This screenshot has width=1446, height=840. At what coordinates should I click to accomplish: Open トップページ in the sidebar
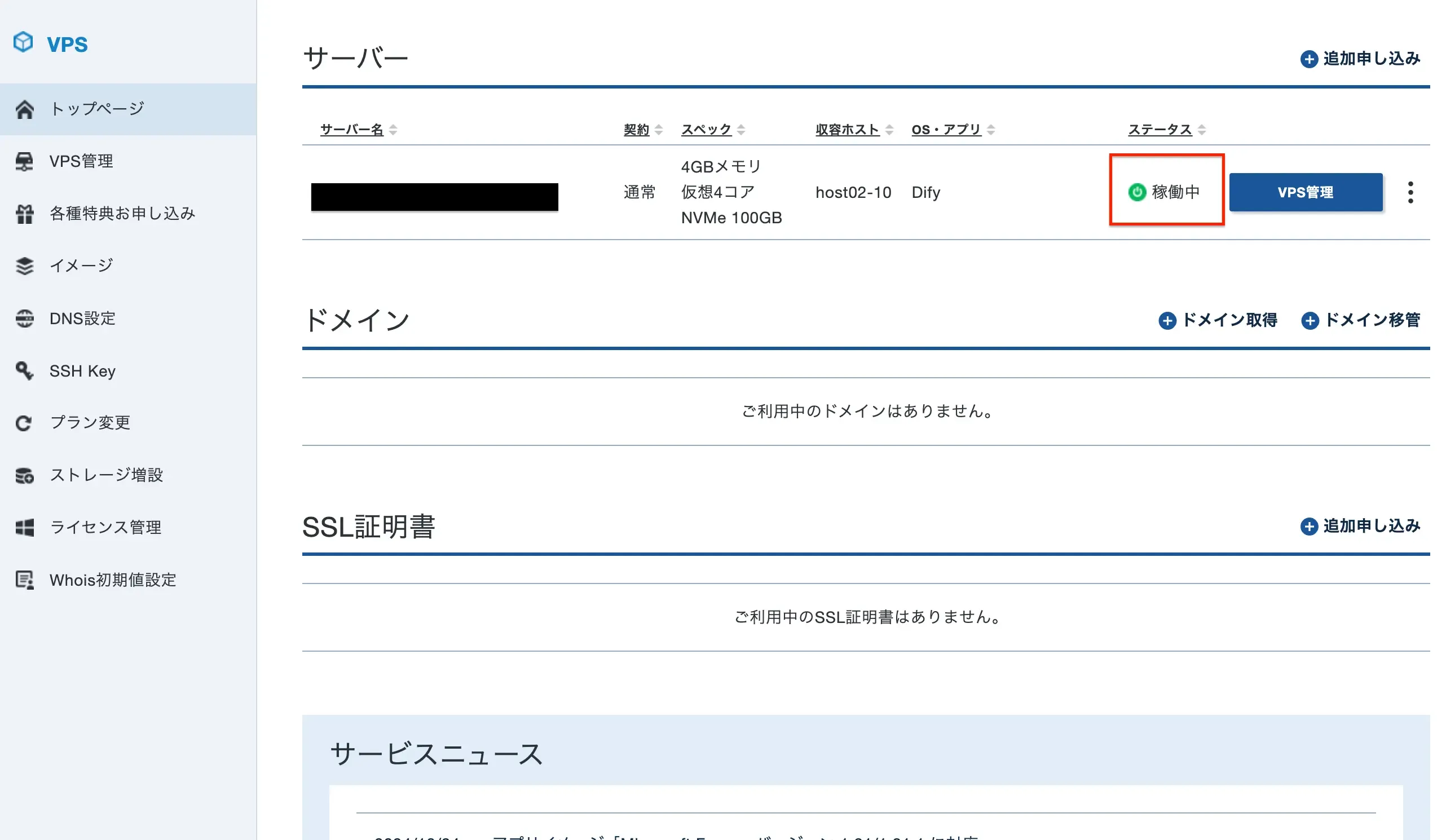click(x=128, y=109)
